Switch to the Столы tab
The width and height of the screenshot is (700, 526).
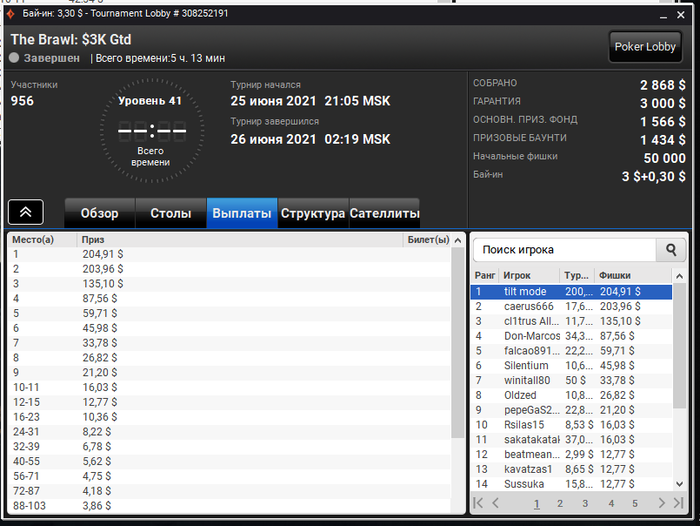click(x=171, y=213)
